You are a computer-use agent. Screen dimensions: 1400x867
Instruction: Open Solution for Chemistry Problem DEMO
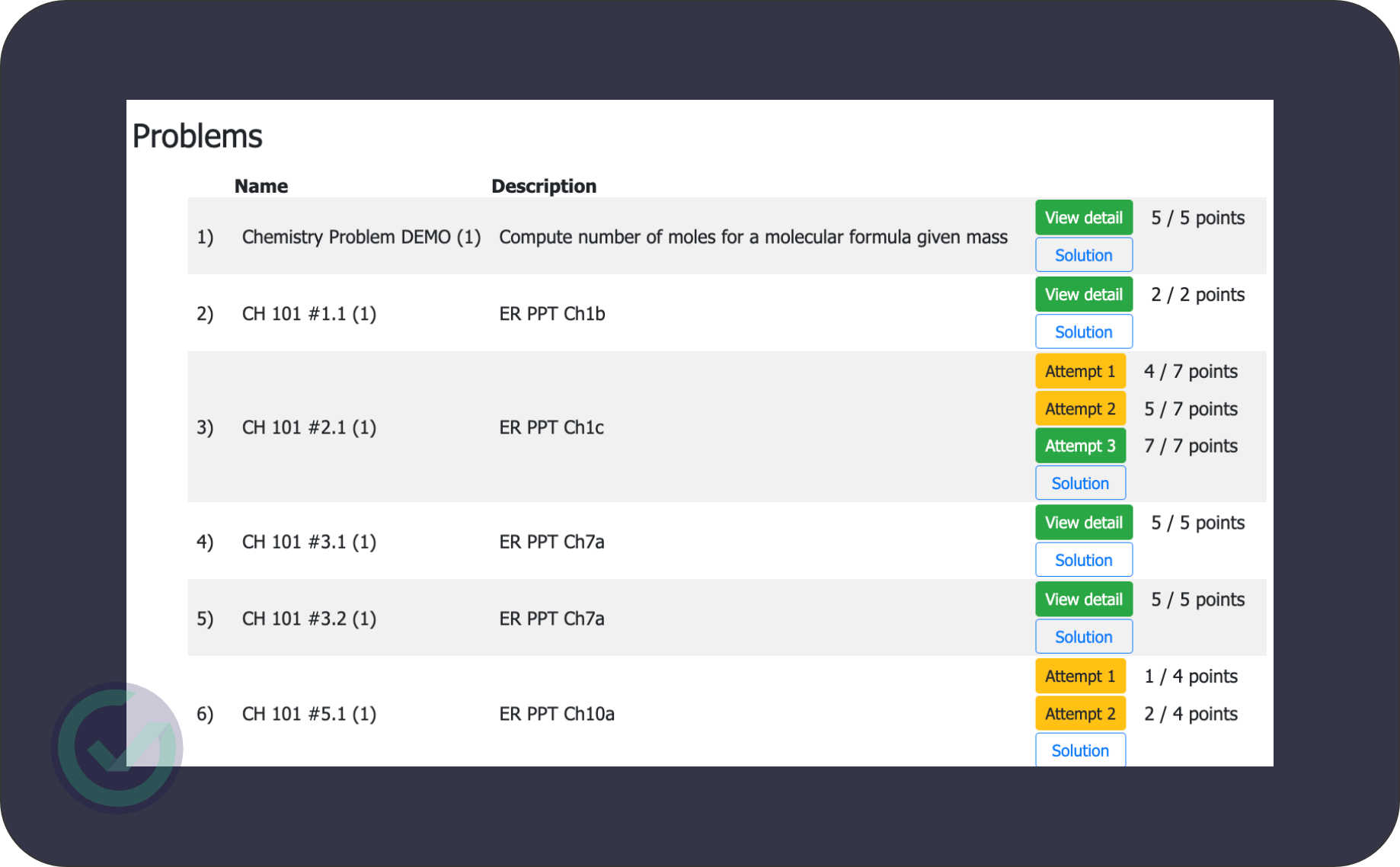(x=1083, y=255)
